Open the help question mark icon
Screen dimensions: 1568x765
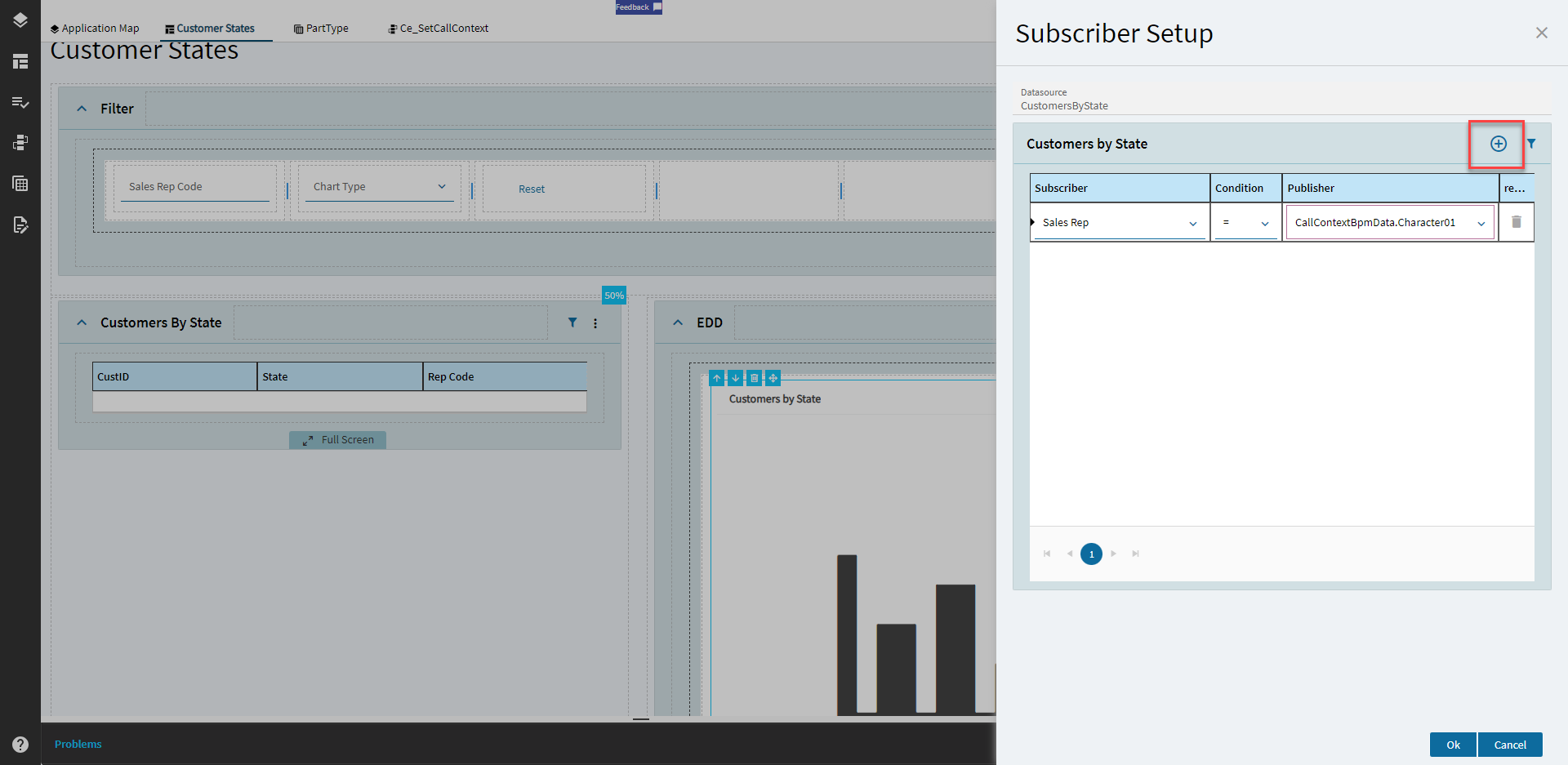[x=20, y=745]
